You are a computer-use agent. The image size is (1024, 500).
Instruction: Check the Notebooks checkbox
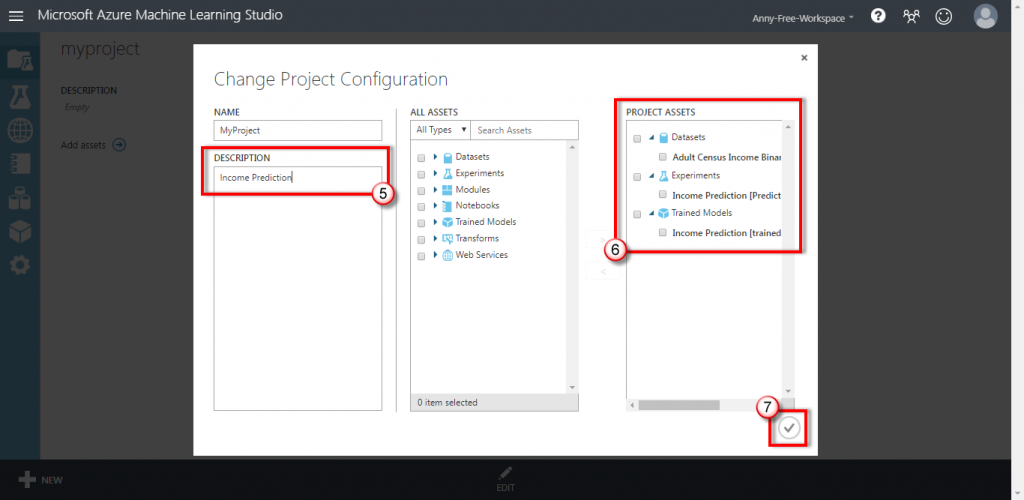point(421,207)
